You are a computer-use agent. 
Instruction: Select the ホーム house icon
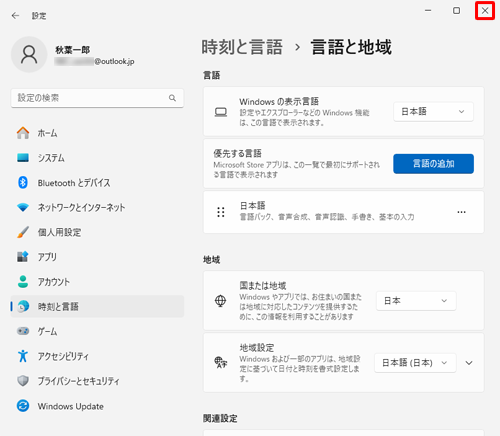click(23, 133)
